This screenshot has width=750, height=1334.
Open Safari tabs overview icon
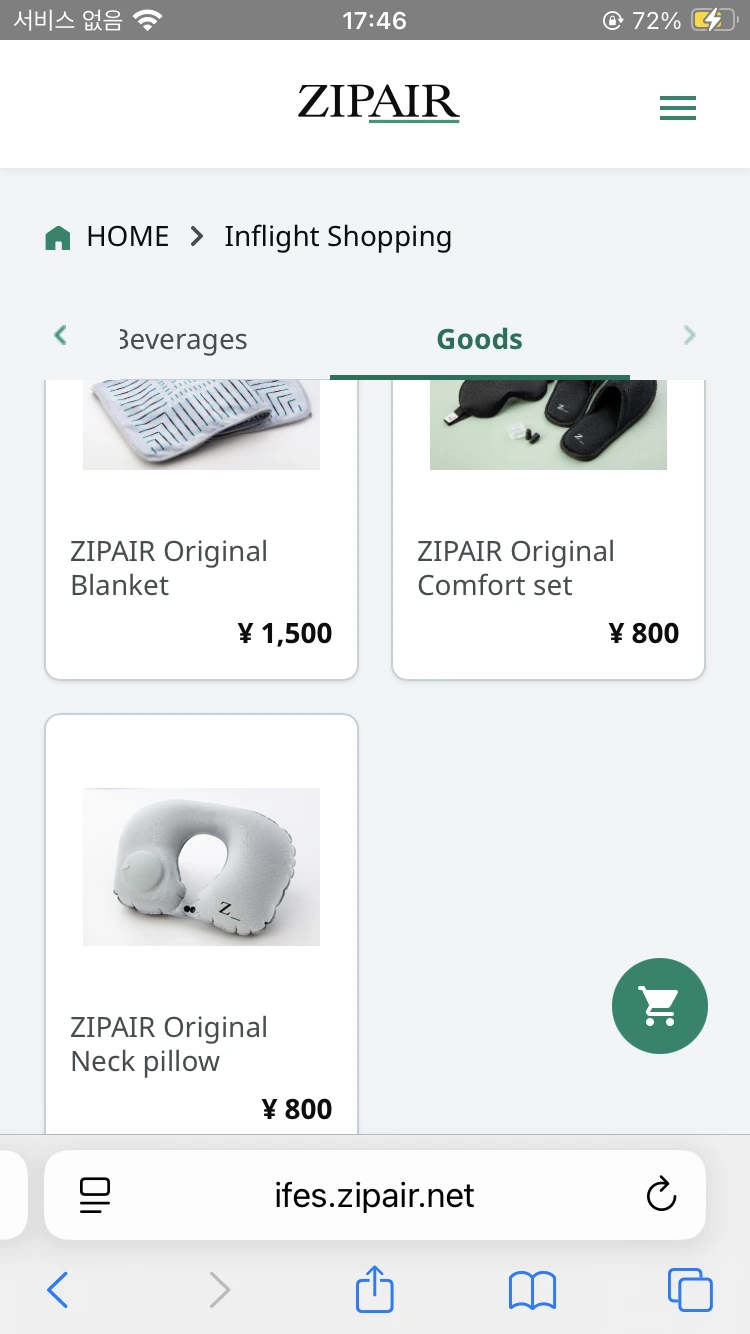click(x=690, y=1290)
